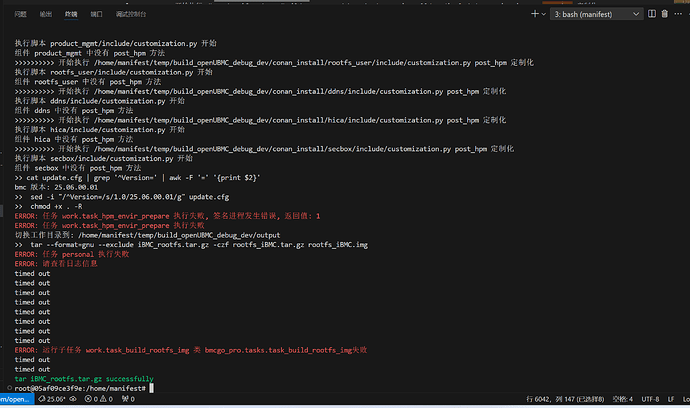Screen dimensions: 690x408
Task: Click the 25.06* branch sync status item
Action: point(51,399)
